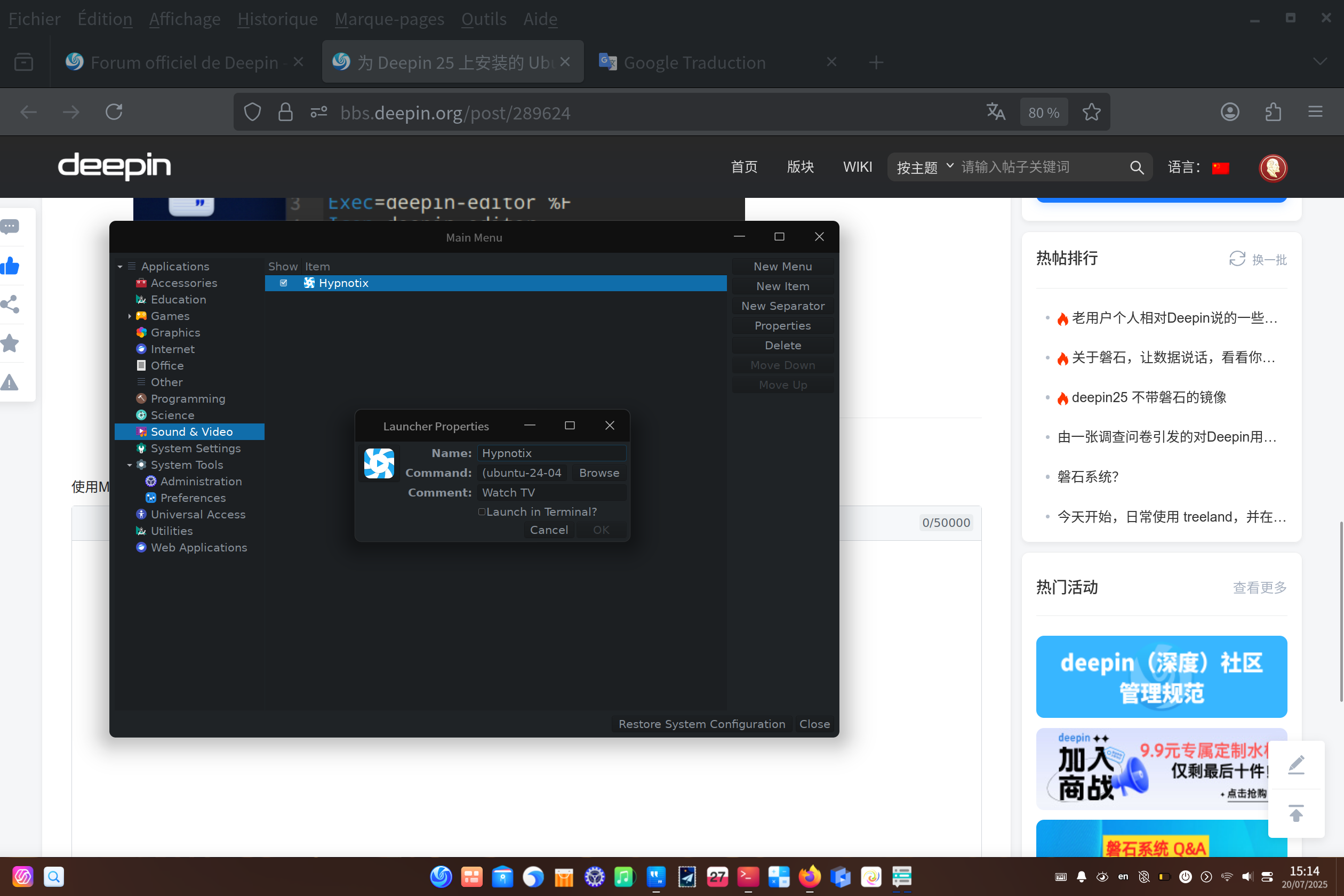Open the WIKI link in forum header
The width and height of the screenshot is (1344, 896).
click(857, 167)
